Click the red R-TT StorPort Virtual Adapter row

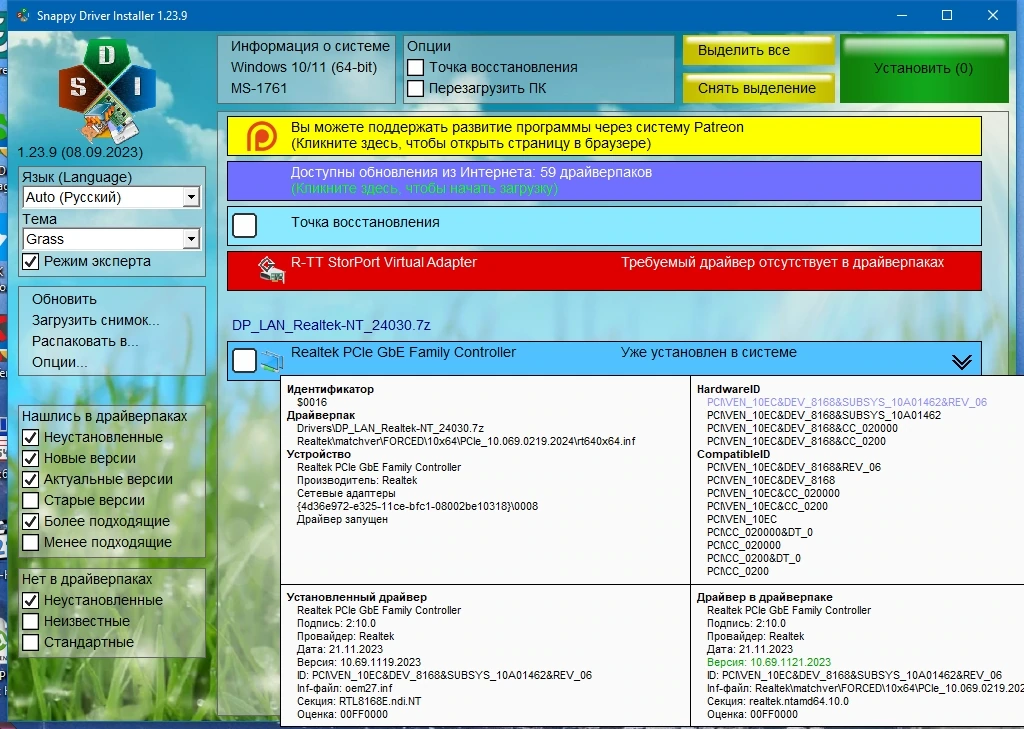pyautogui.click(x=604, y=270)
